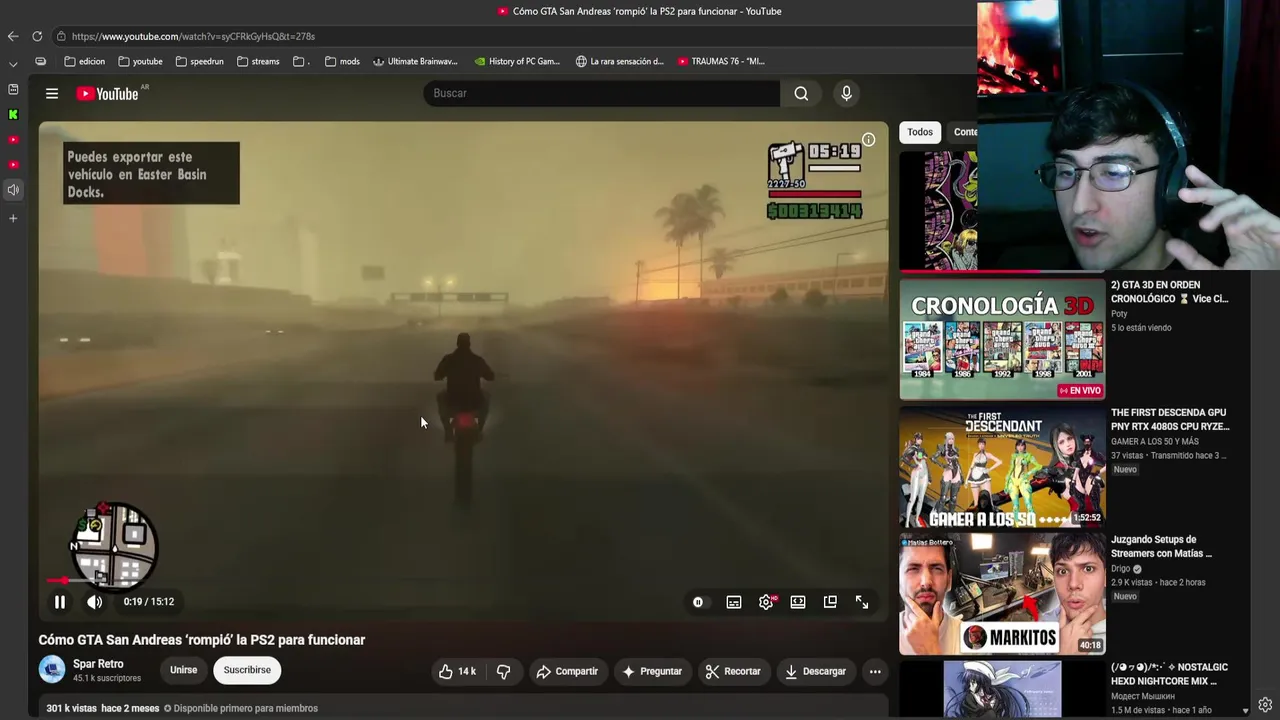1280x720 pixels.
Task: Toggle subtitles in the player
Action: tap(734, 602)
